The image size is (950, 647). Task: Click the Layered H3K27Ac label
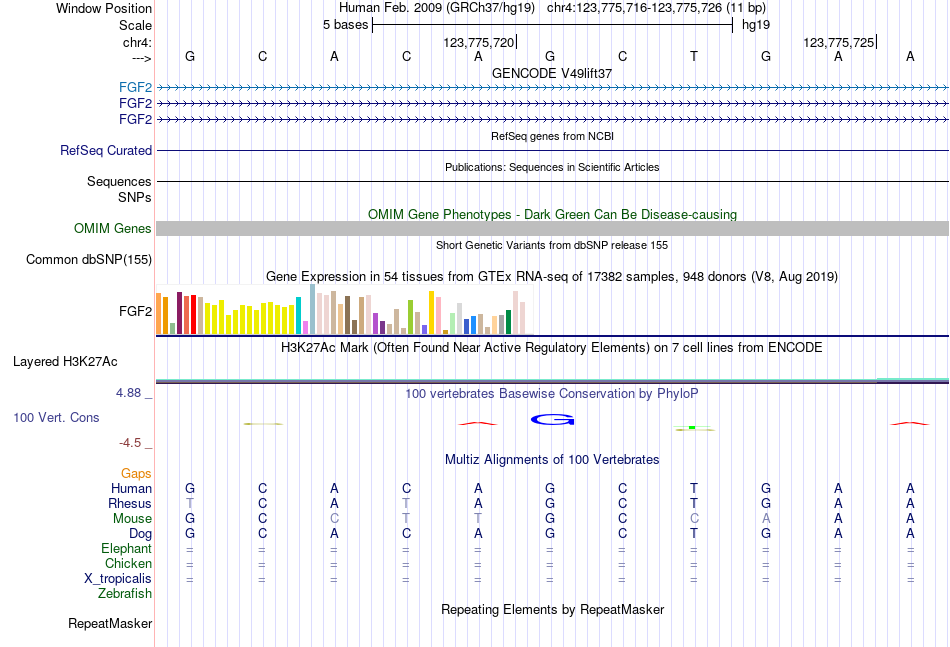pos(65,362)
